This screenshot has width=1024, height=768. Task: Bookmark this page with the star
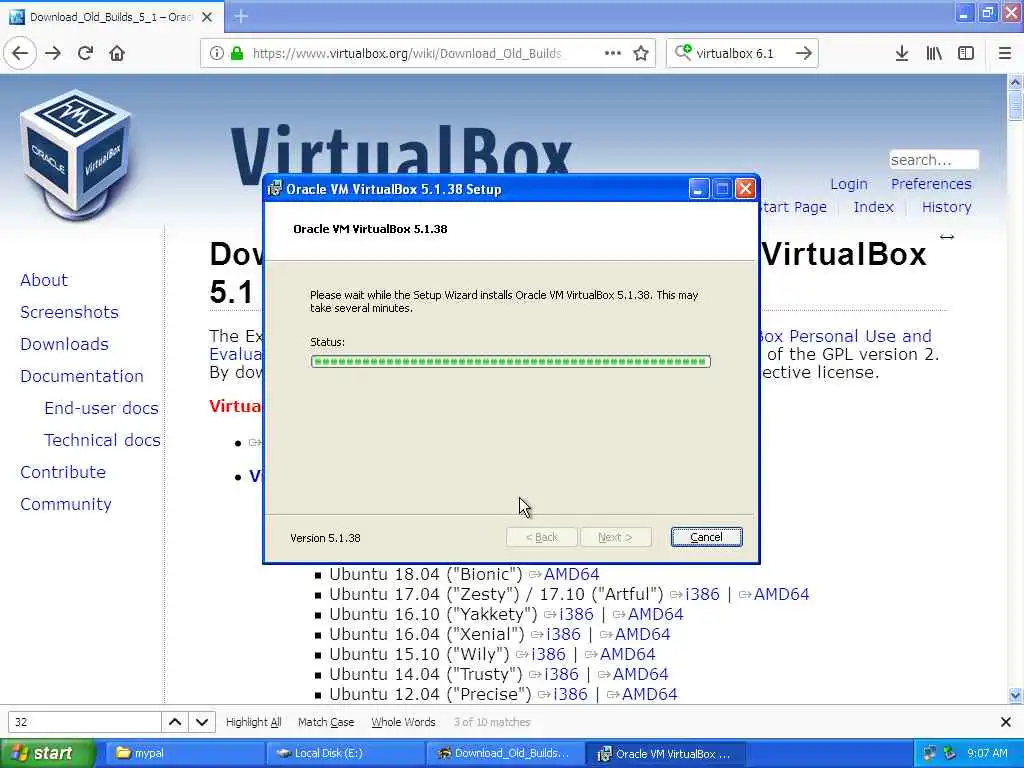click(641, 53)
